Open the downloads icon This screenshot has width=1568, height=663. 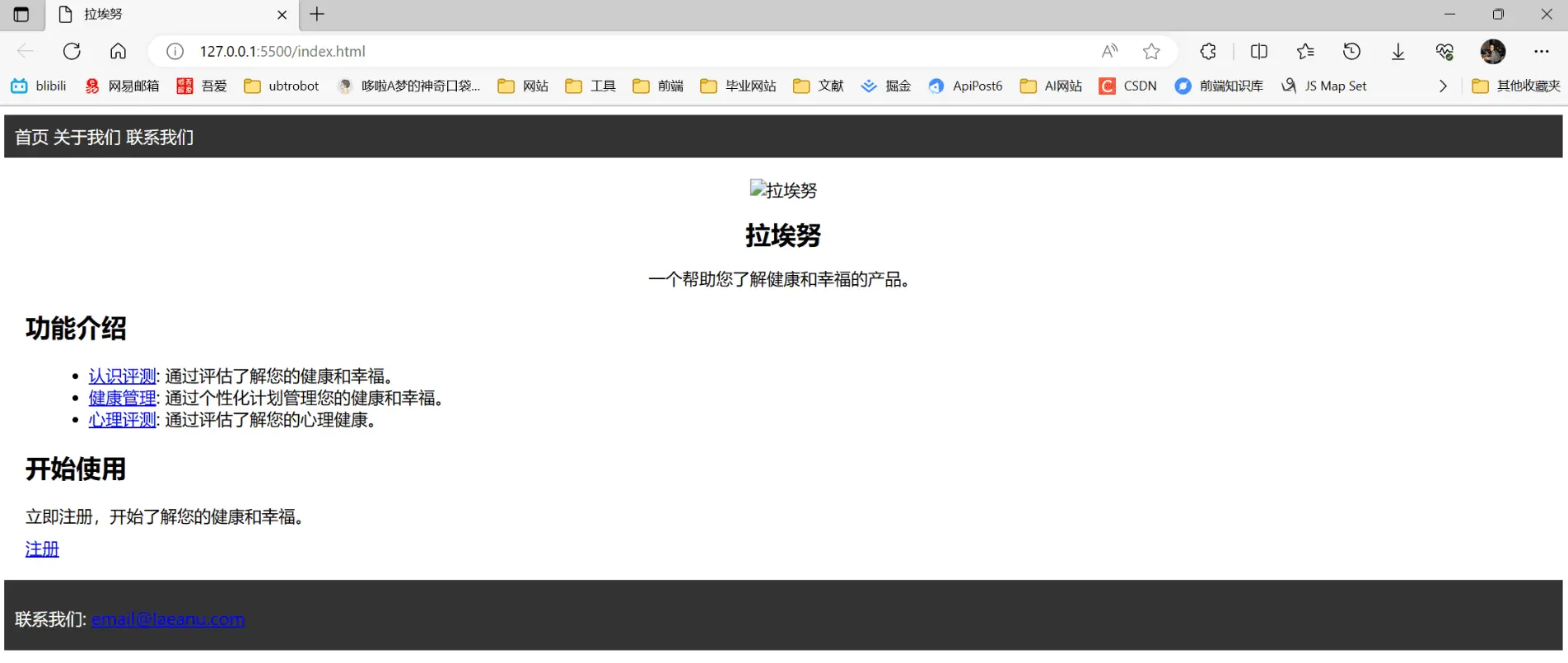pos(1398,51)
